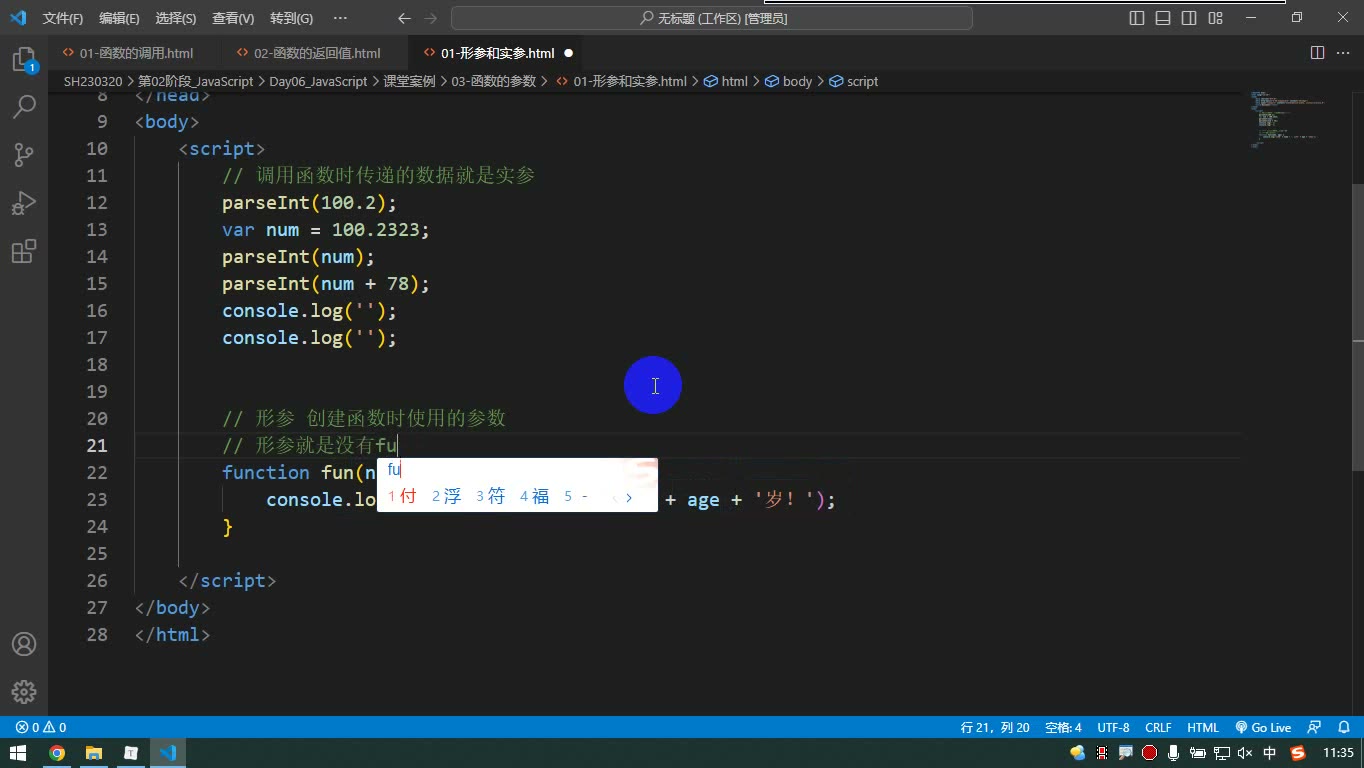1364x768 pixels.
Task: Open the Extensions view icon
Action: point(24,251)
